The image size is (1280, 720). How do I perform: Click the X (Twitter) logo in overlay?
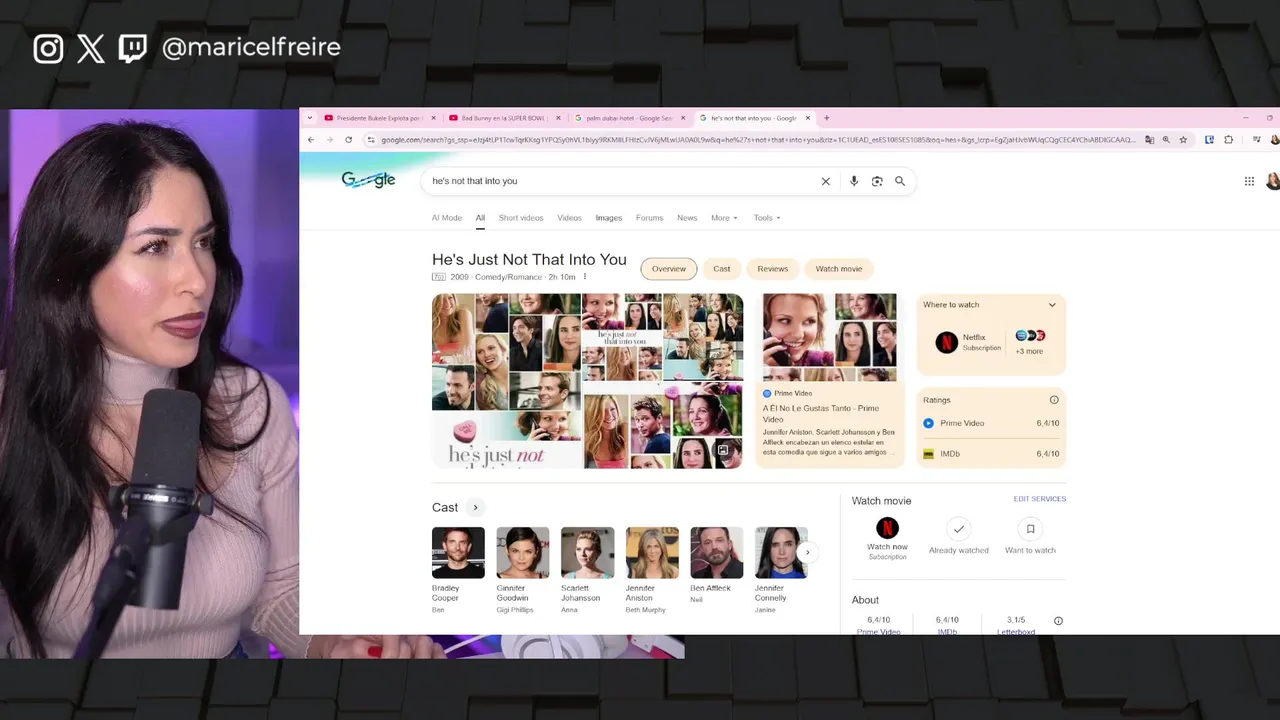point(91,48)
